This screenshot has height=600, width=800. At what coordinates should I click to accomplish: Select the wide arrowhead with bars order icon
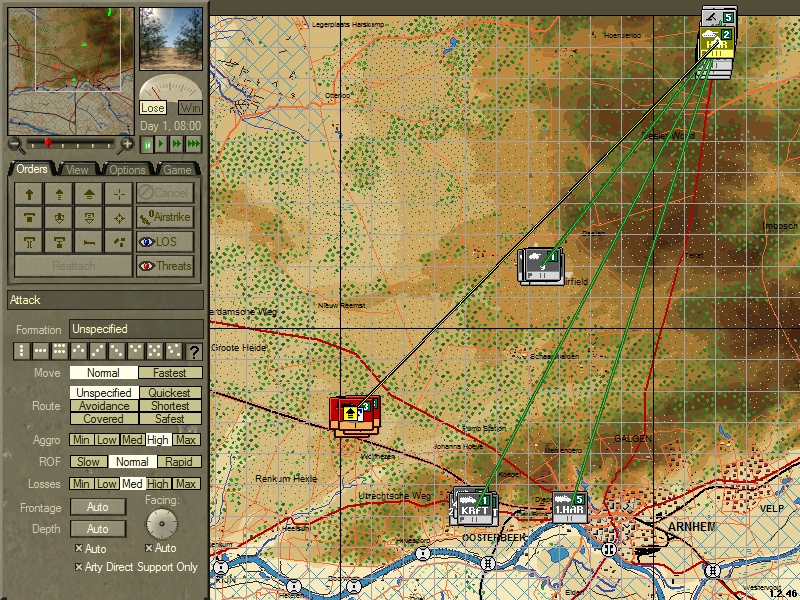click(x=89, y=194)
